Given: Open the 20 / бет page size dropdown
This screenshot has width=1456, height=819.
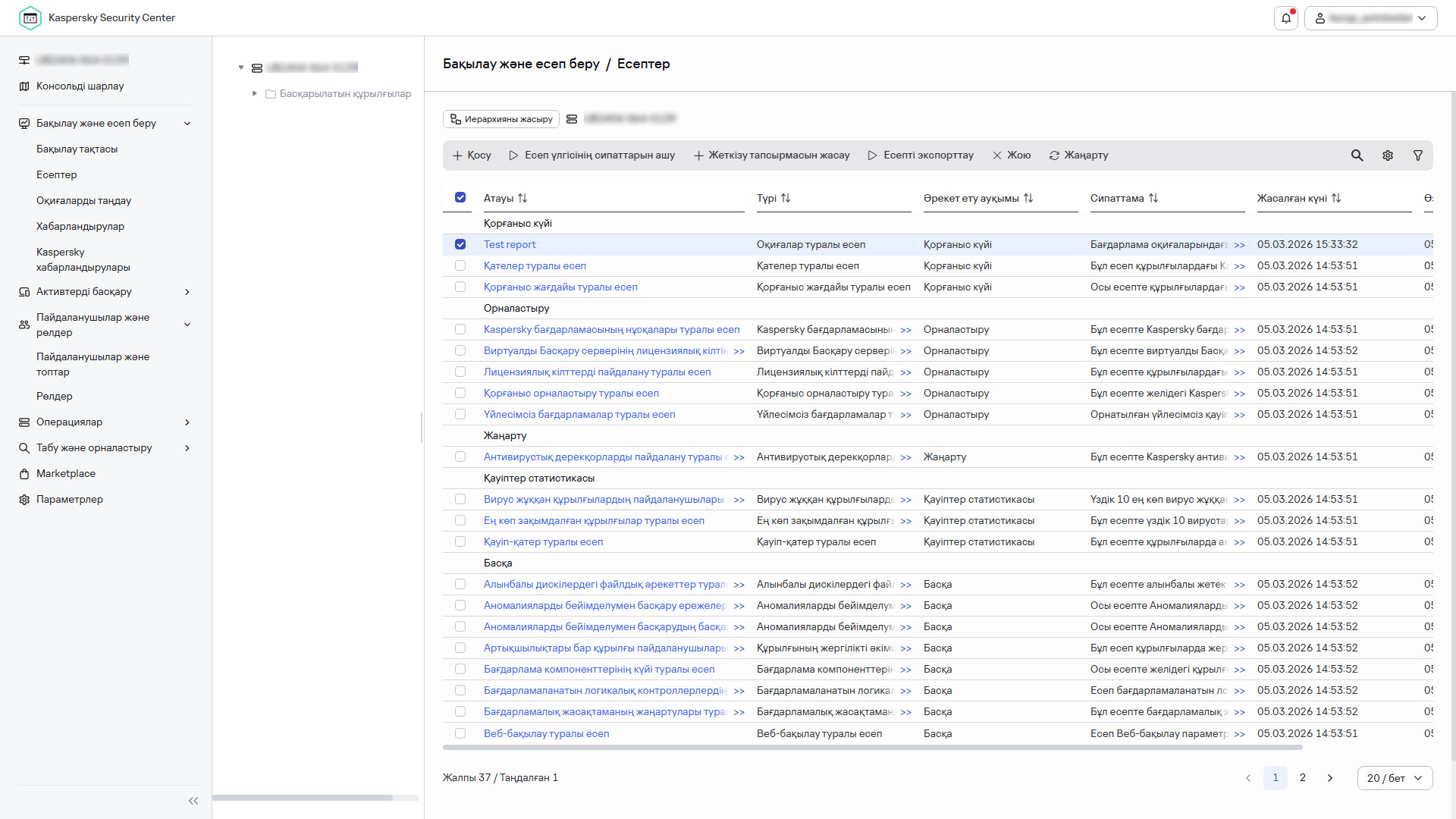Looking at the screenshot, I should 1394,778.
